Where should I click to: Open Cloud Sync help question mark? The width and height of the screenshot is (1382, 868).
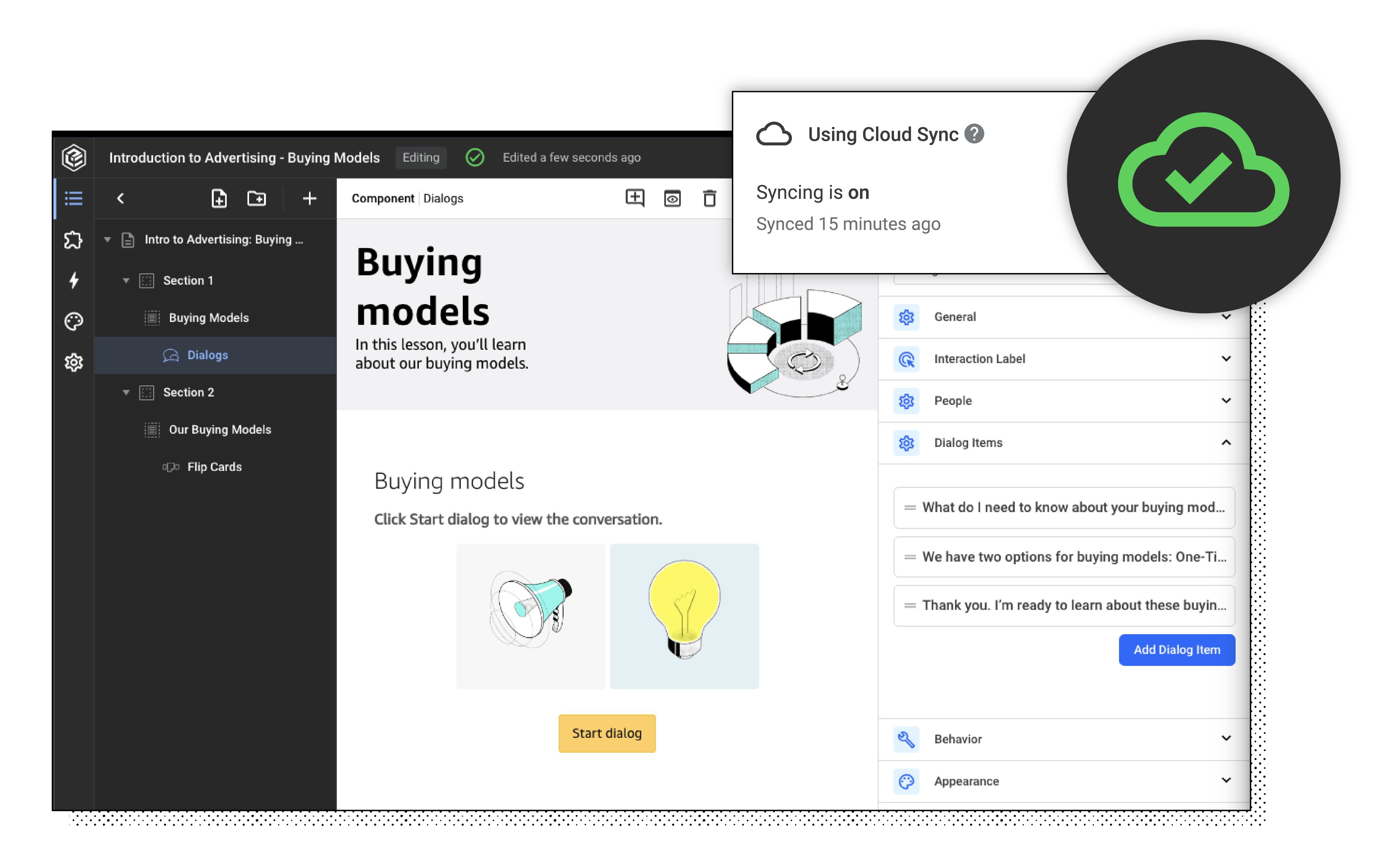[975, 134]
